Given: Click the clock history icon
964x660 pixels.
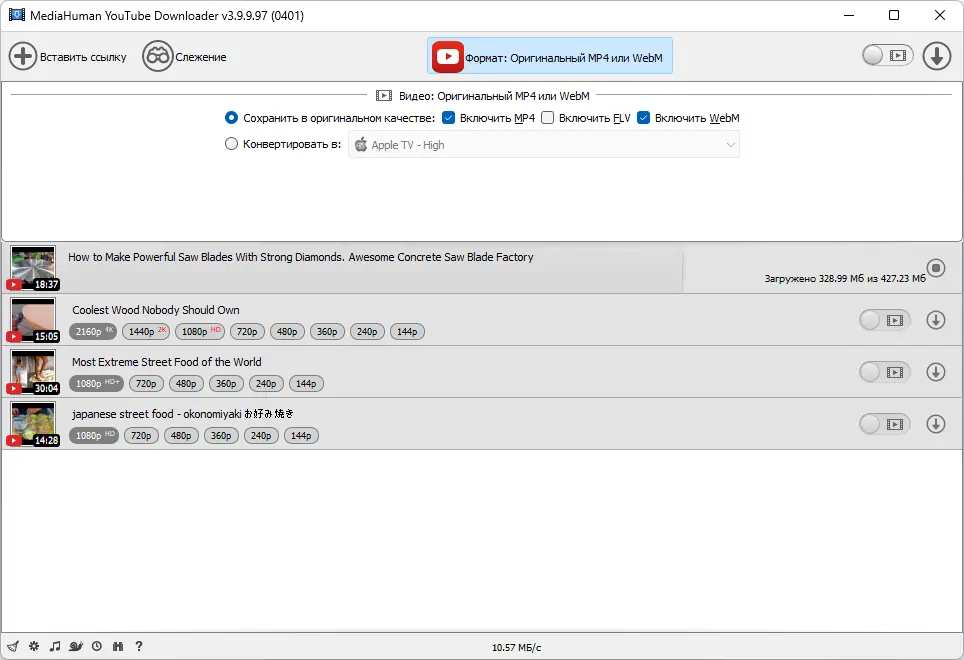Looking at the screenshot, I should pyautogui.click(x=97, y=646).
